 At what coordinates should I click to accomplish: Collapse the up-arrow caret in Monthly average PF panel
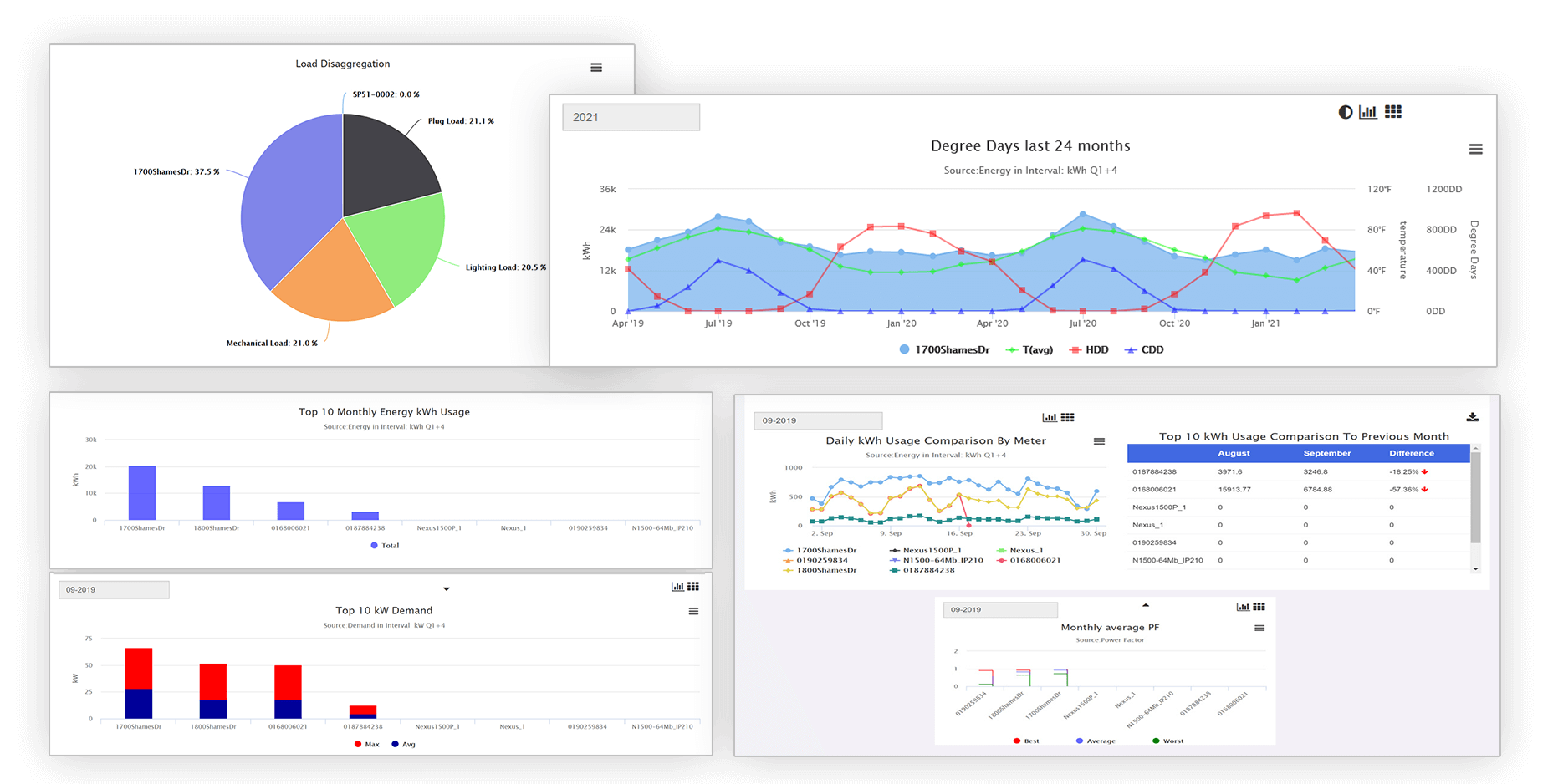click(x=1146, y=605)
